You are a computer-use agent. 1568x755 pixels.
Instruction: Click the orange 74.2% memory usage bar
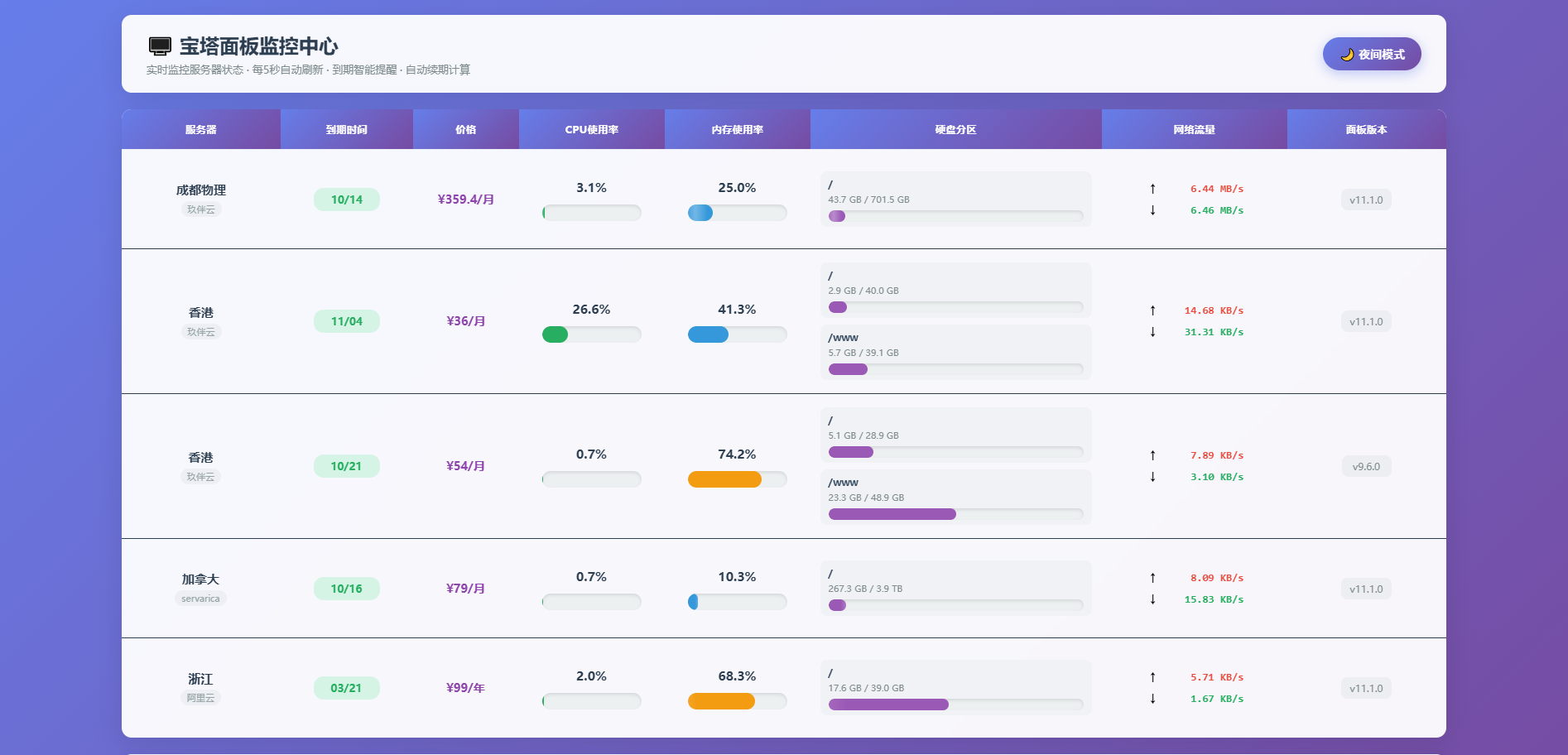(x=724, y=479)
